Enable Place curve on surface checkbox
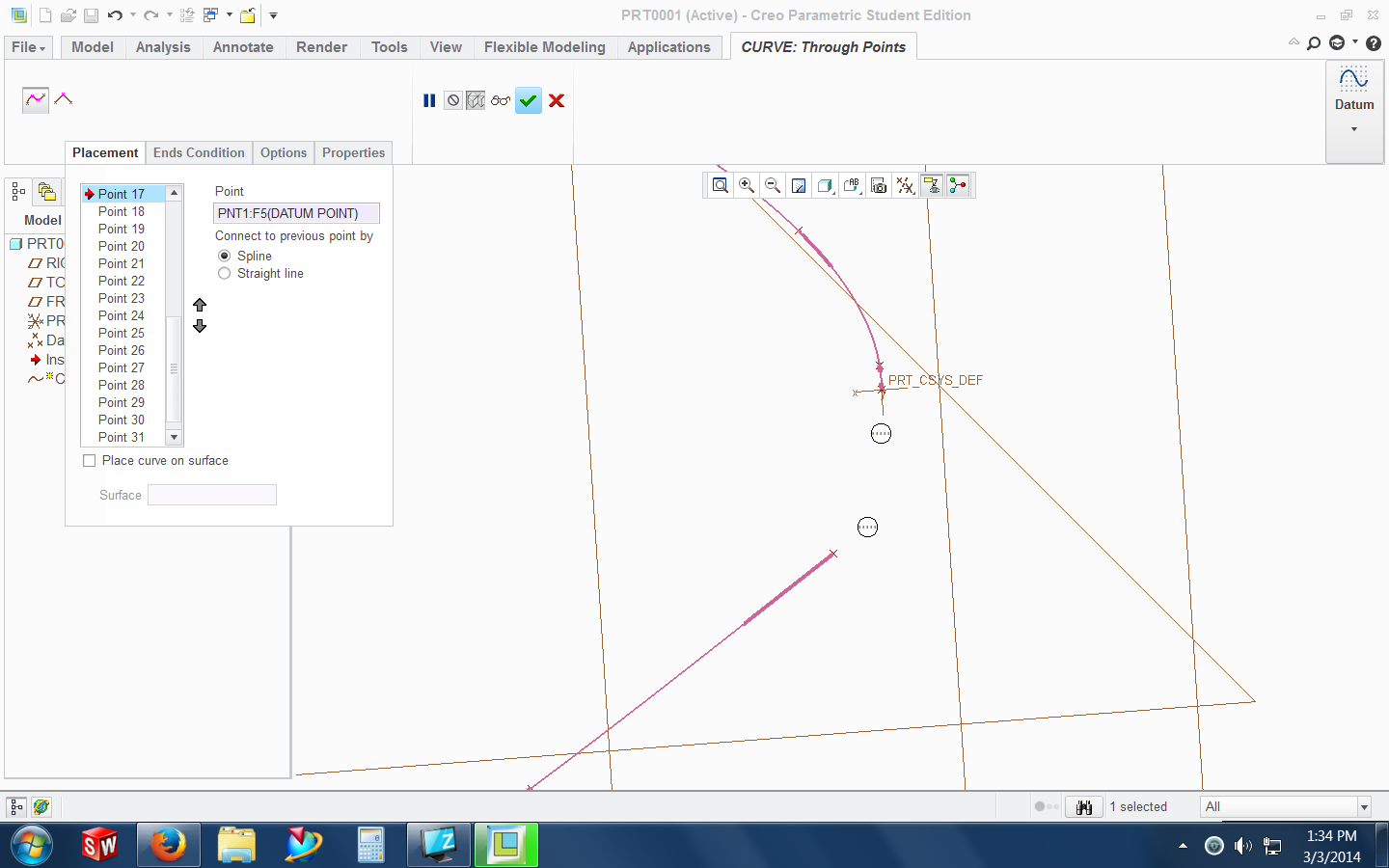The image size is (1389, 868). point(90,461)
